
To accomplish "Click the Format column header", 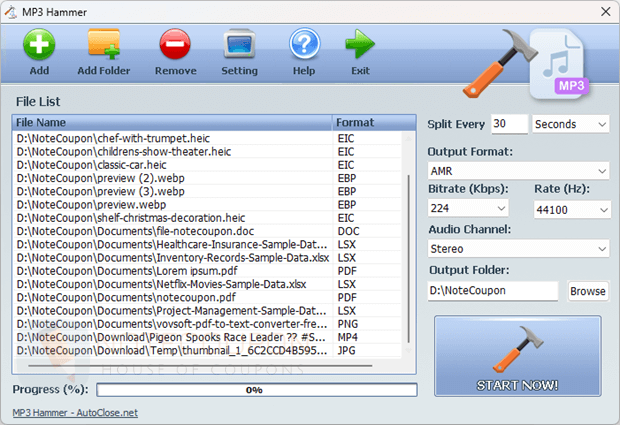I will (x=374, y=123).
